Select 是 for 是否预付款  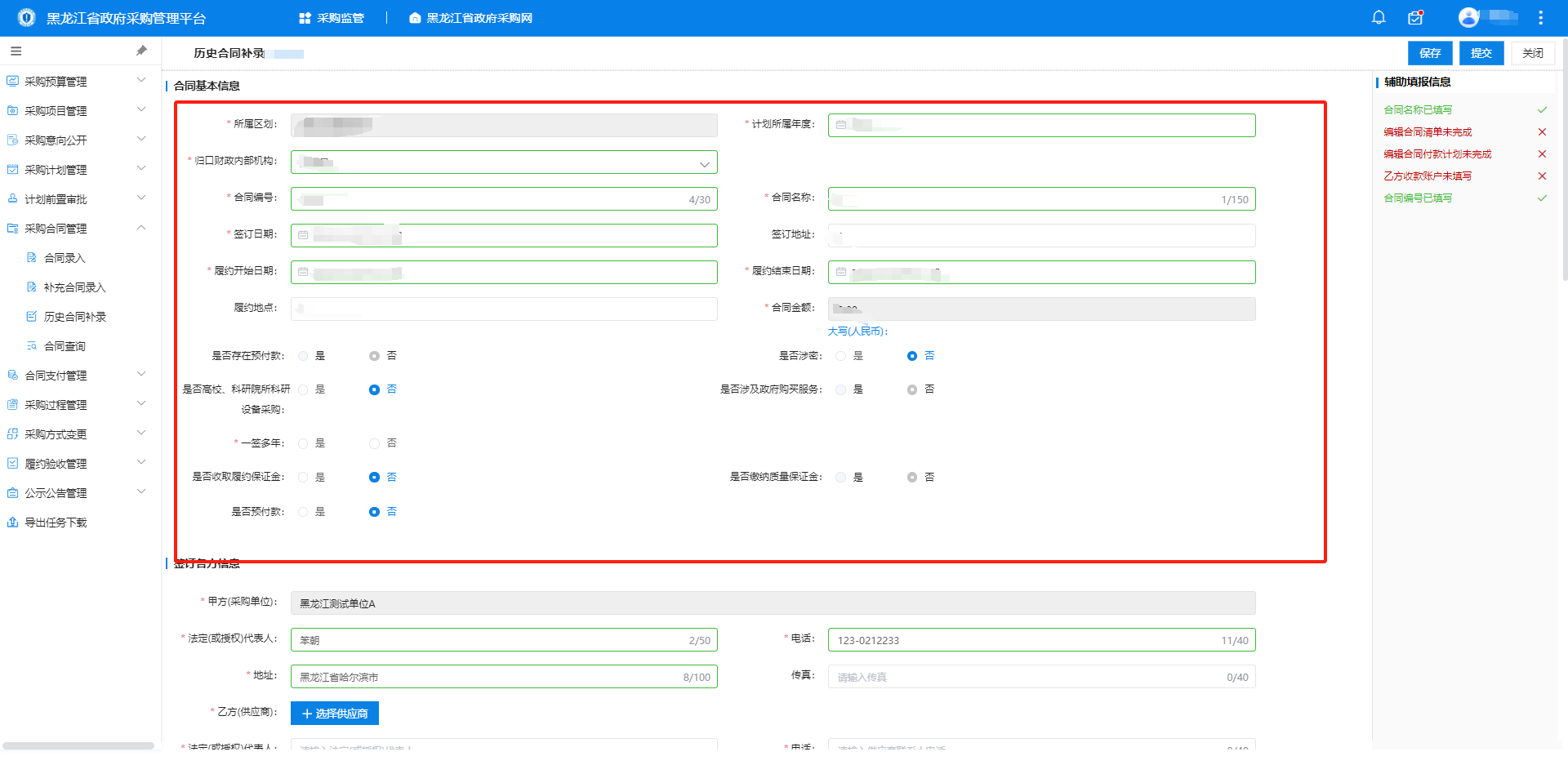pyautogui.click(x=303, y=512)
